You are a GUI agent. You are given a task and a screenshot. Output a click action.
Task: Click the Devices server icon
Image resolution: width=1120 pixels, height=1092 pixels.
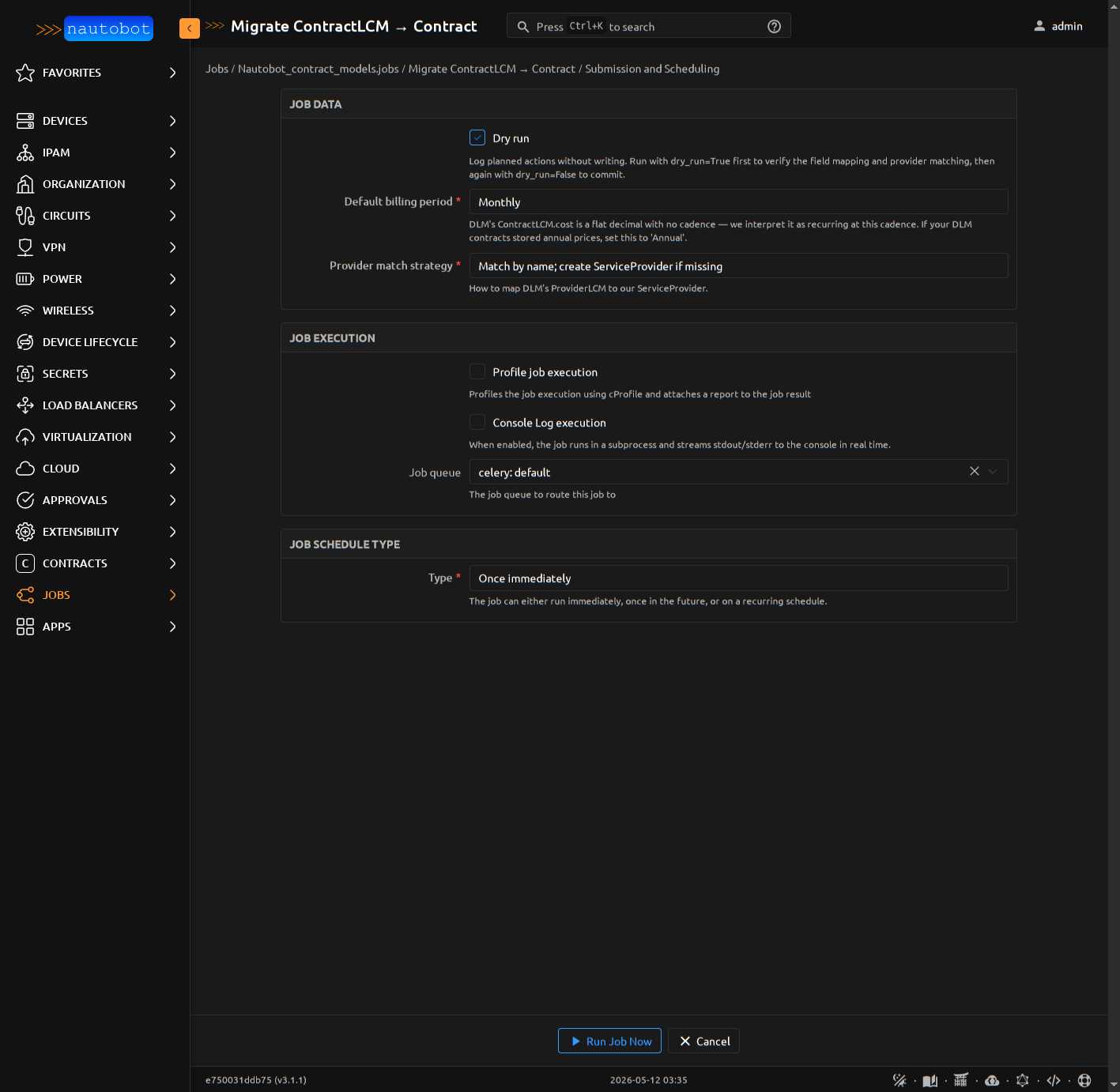pyautogui.click(x=25, y=121)
